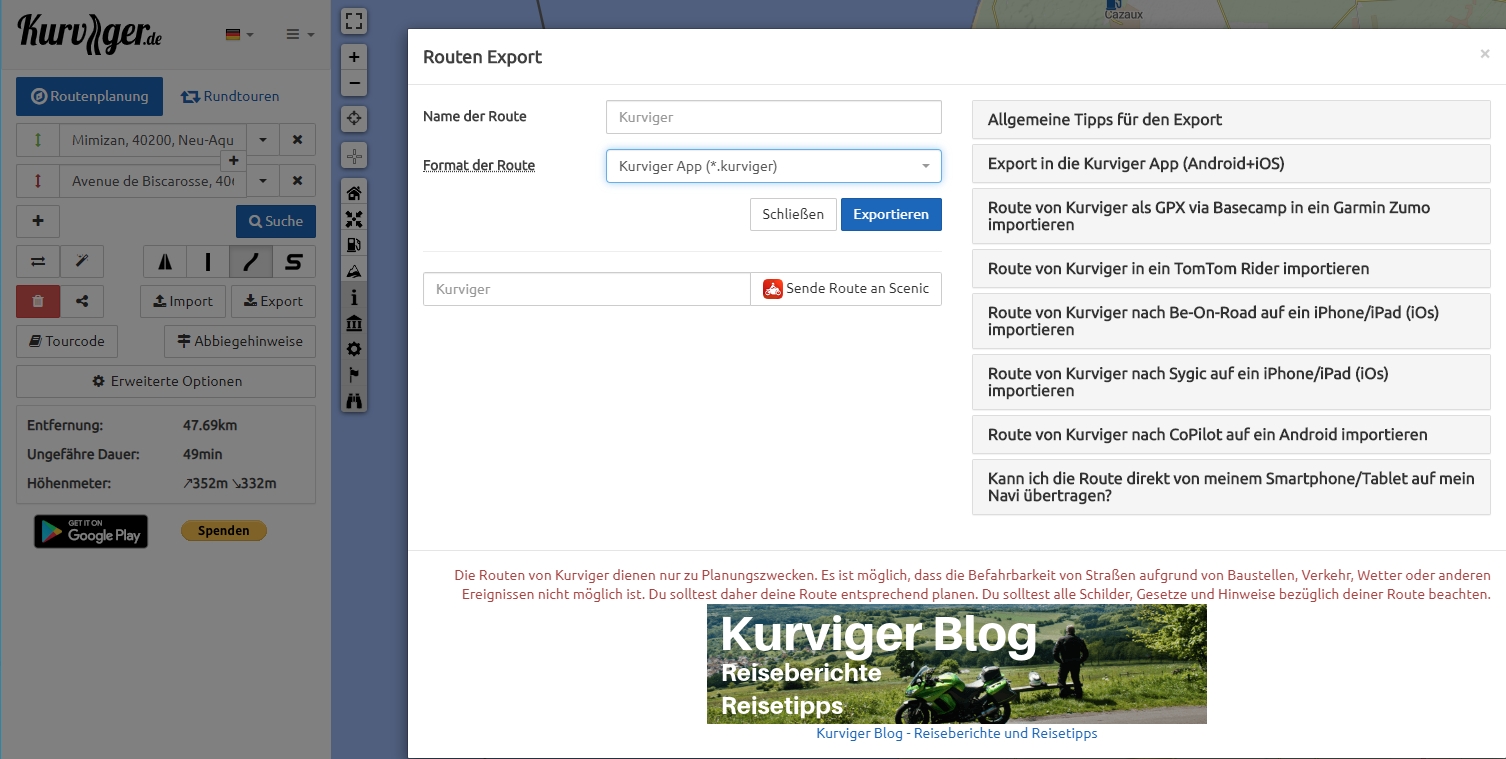1506x759 pixels.
Task: Click the Kurviger Blog banner image
Action: coord(957,664)
